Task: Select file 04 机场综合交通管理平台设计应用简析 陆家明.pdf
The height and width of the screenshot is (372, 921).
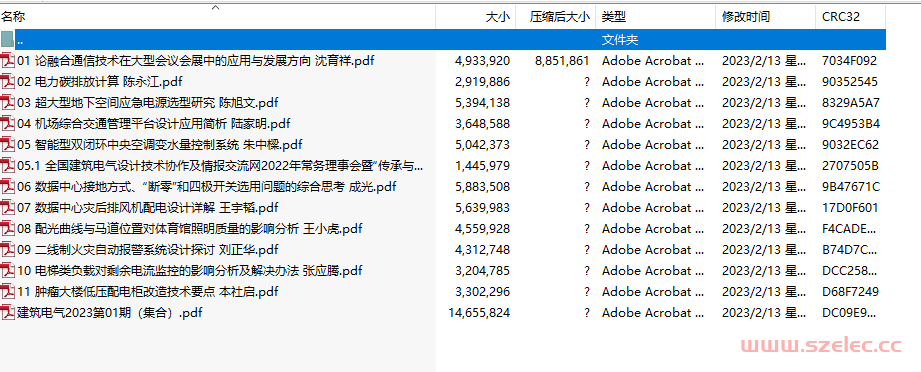Action: coord(154,124)
